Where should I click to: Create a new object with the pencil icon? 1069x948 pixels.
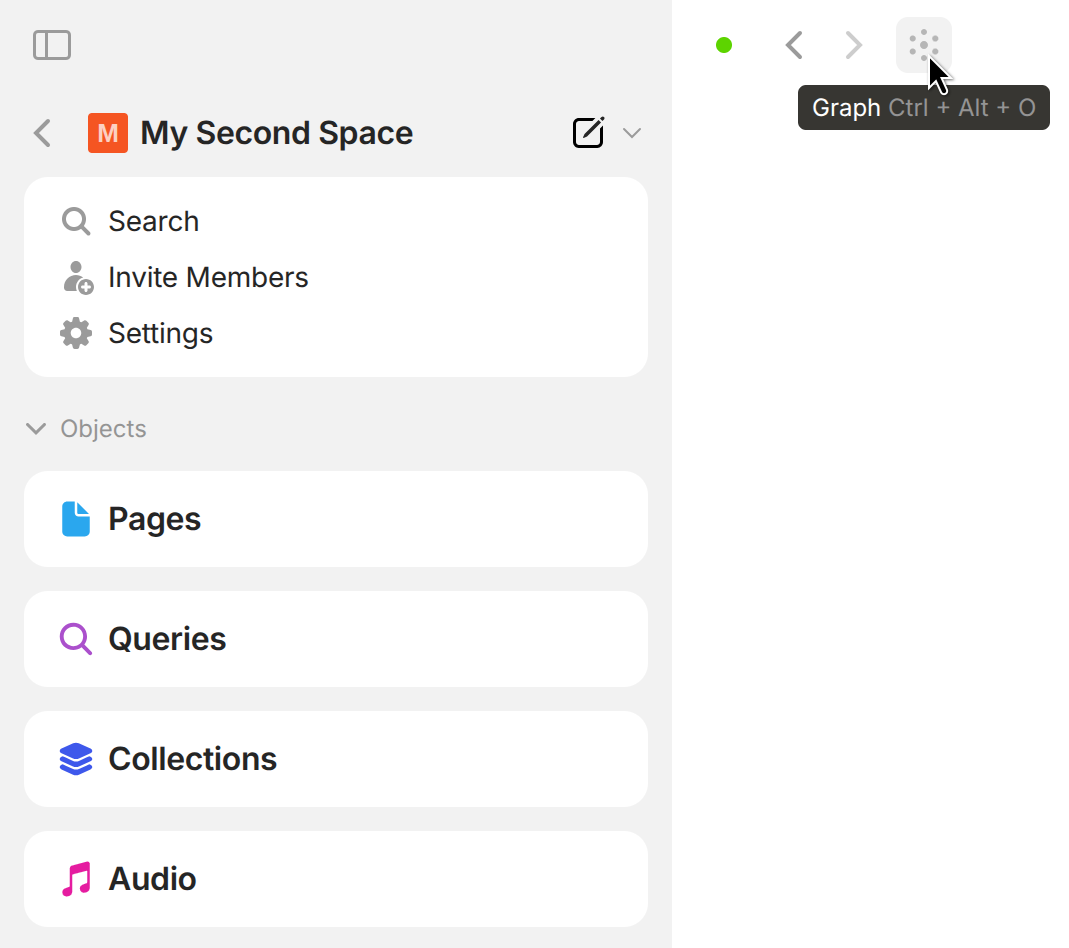tap(588, 133)
